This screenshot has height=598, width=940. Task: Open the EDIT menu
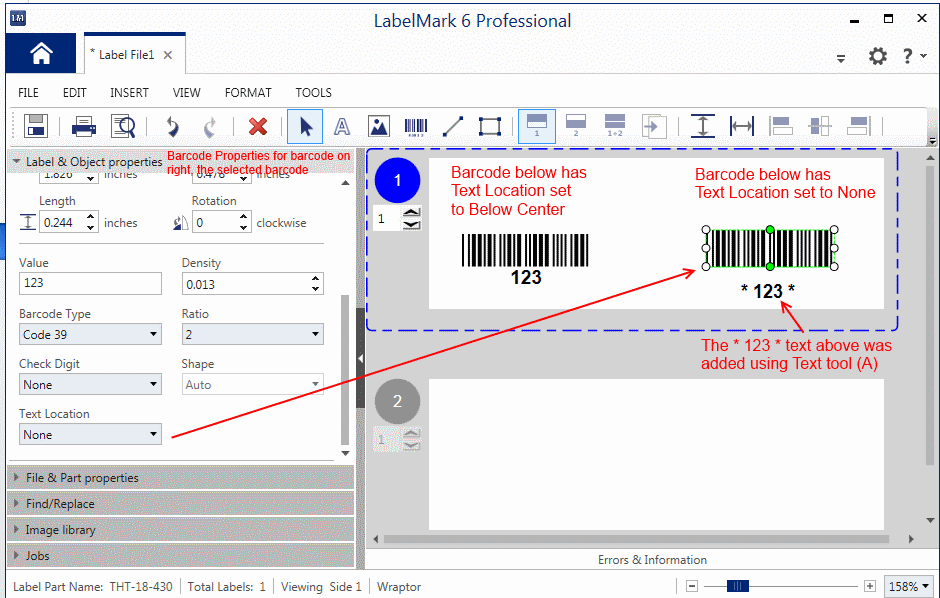[74, 92]
